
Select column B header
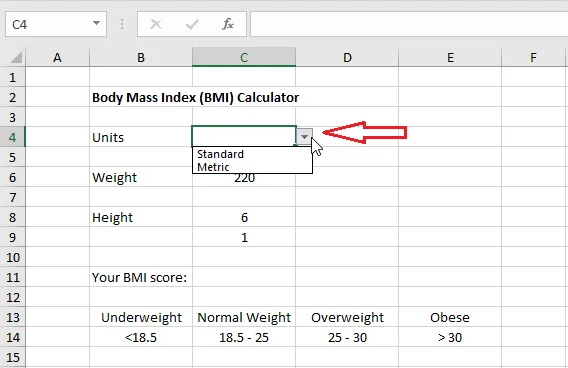(x=141, y=57)
